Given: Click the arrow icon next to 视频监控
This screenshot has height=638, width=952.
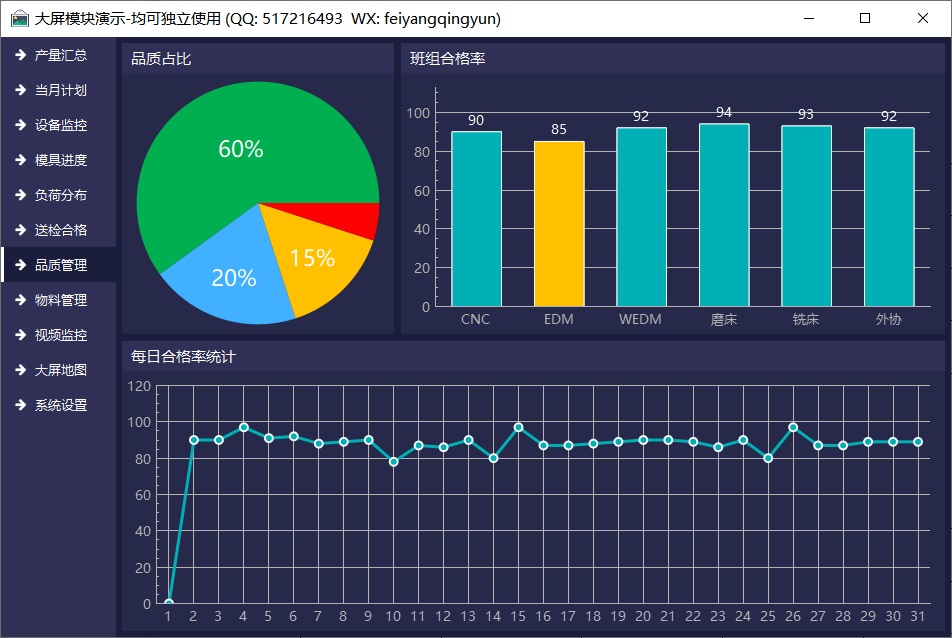Looking at the screenshot, I should coord(20,335).
